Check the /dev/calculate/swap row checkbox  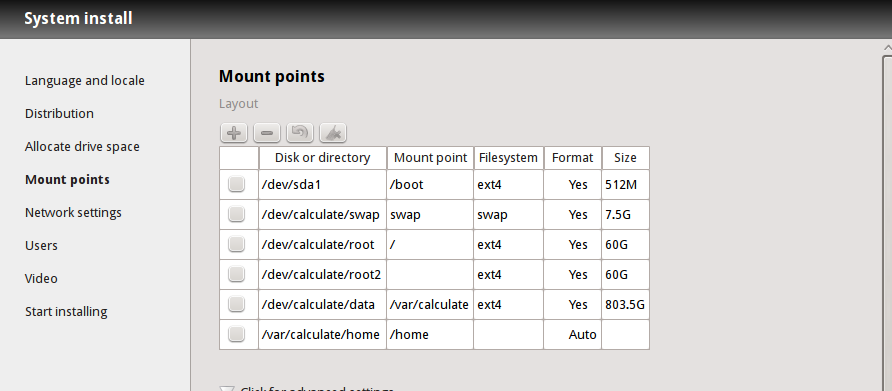tap(236, 214)
